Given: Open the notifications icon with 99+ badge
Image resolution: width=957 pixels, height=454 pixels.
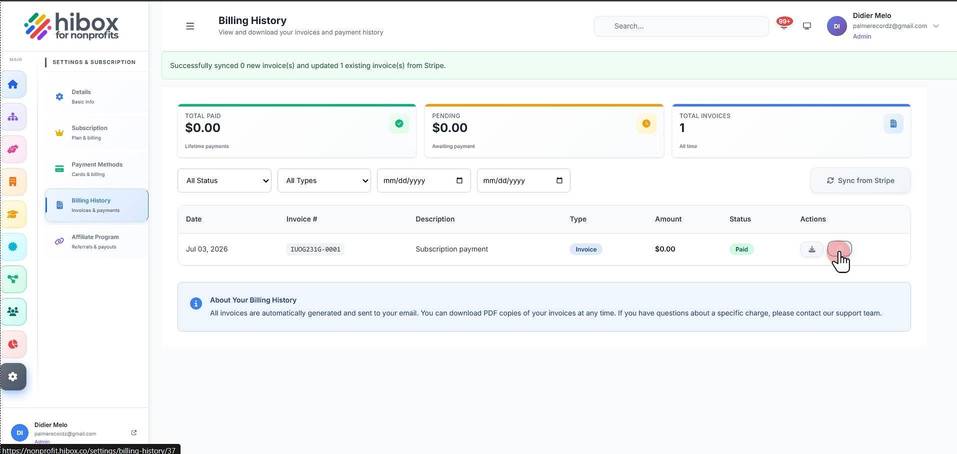Looking at the screenshot, I should (784, 24).
